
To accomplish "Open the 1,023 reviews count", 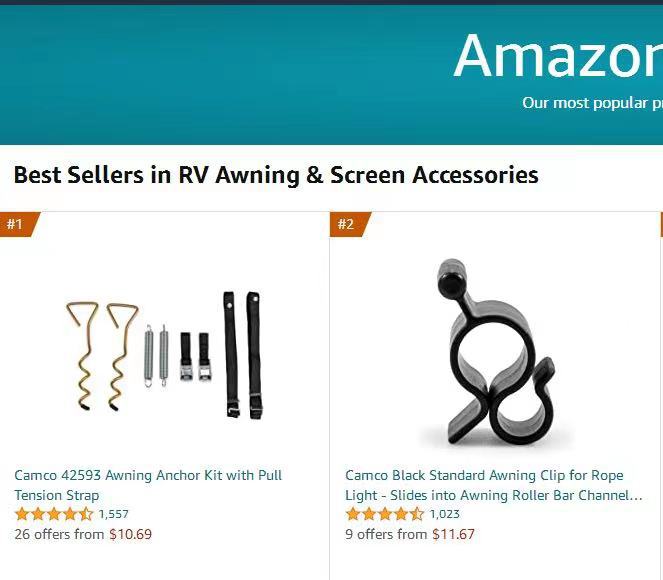I will click(444, 514).
